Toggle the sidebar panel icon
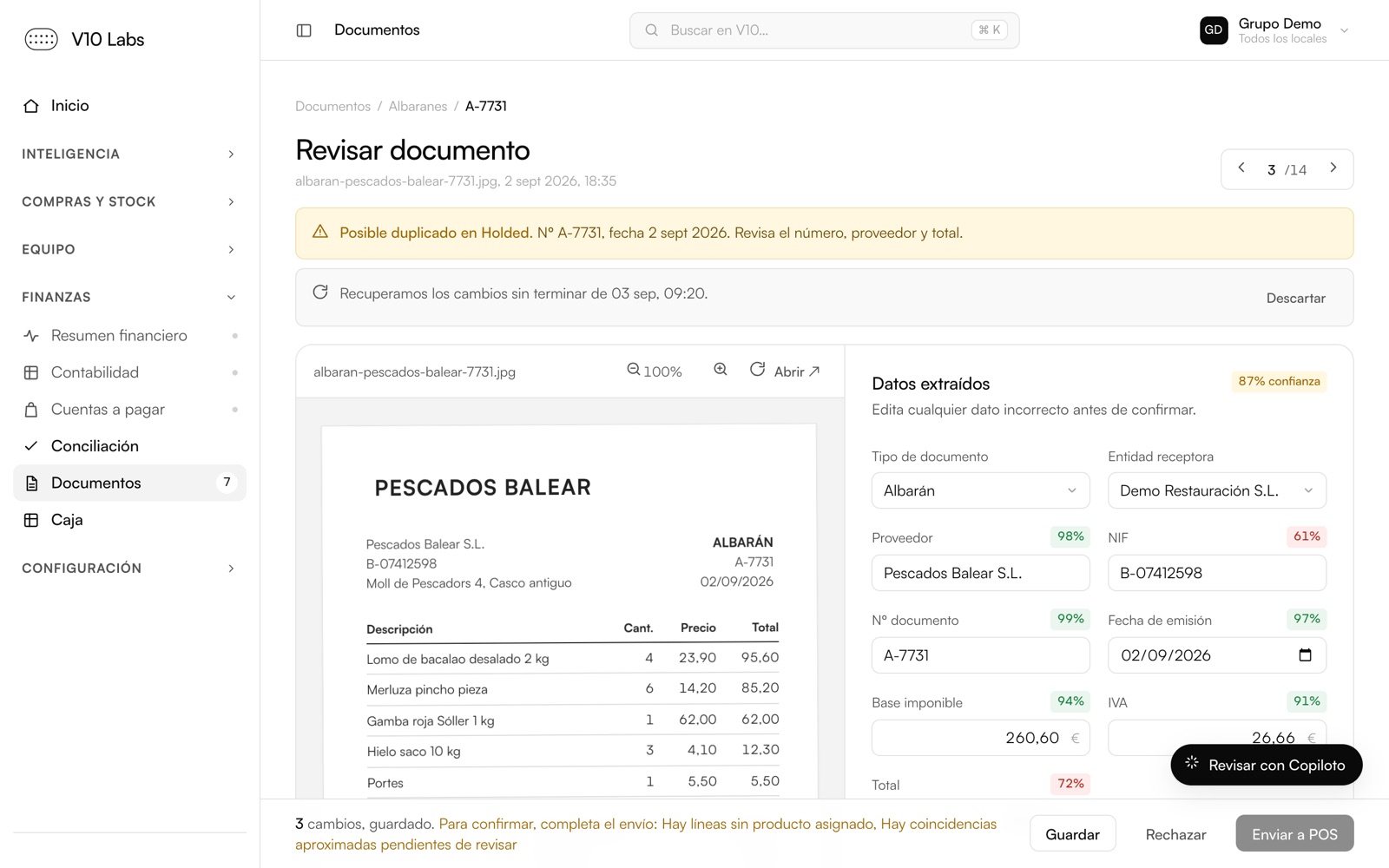 (x=304, y=30)
